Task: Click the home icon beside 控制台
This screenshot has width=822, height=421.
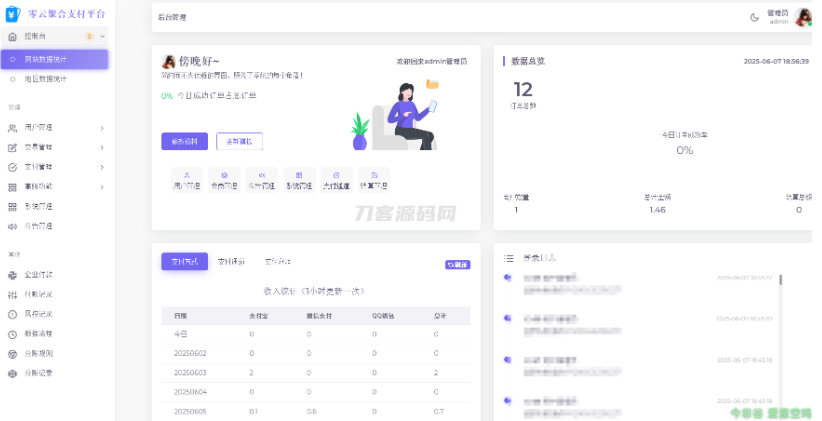Action: (x=13, y=37)
